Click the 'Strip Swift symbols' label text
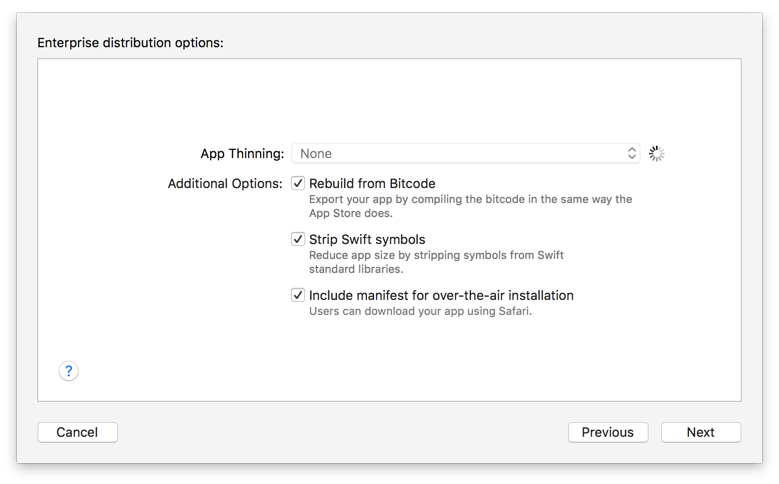779x484 pixels. click(x=367, y=239)
